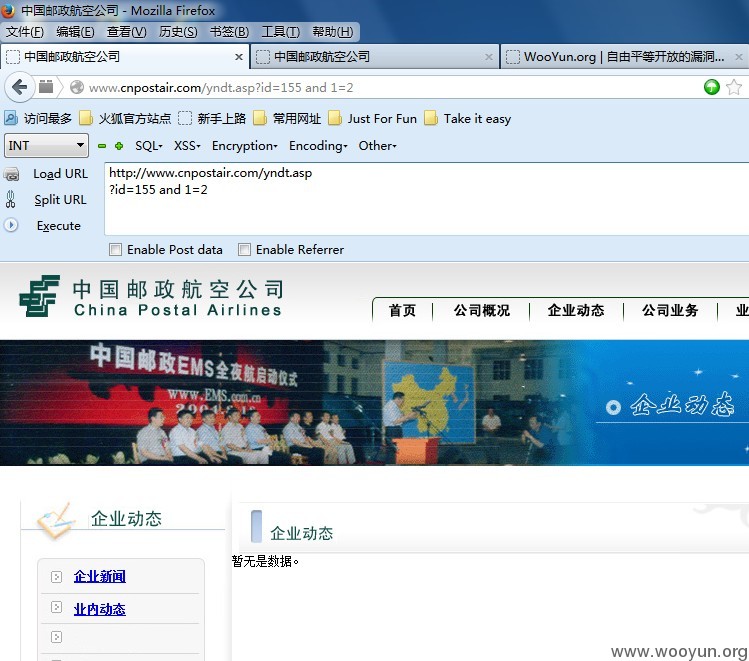Open the Take it easy bookmark folder
Screen dimensions: 749x661
(468, 118)
